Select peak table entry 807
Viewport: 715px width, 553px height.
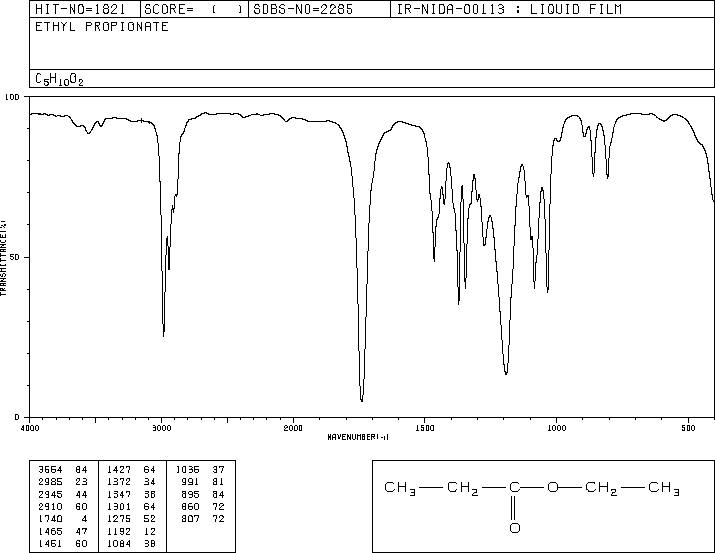[x=191, y=519]
